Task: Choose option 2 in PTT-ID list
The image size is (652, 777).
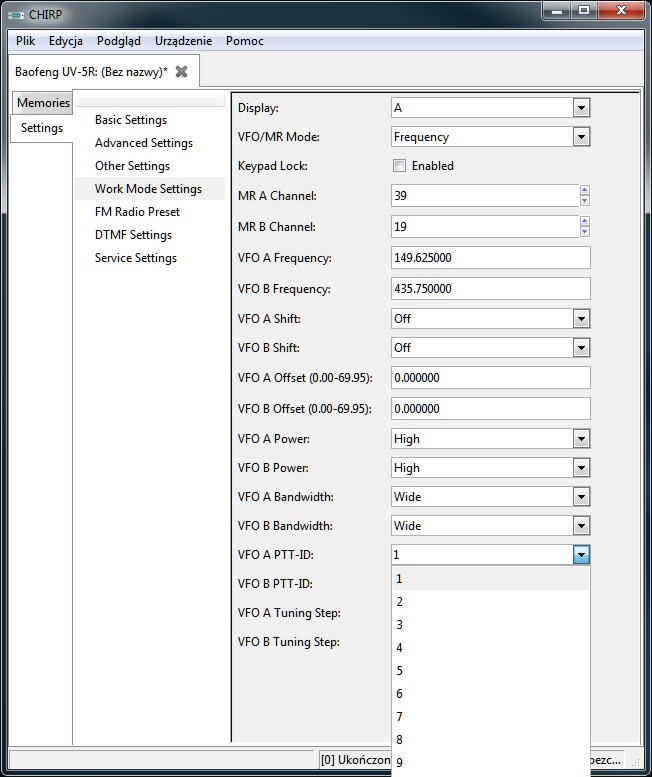Action: click(490, 602)
